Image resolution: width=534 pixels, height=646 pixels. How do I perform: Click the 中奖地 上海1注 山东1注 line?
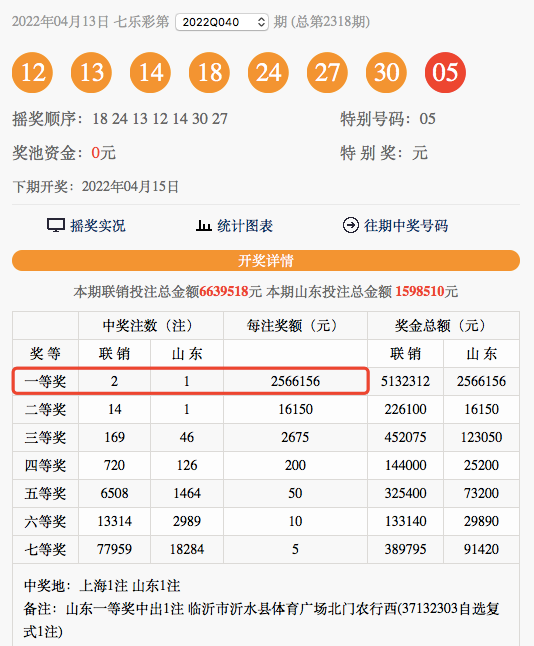tap(102, 585)
